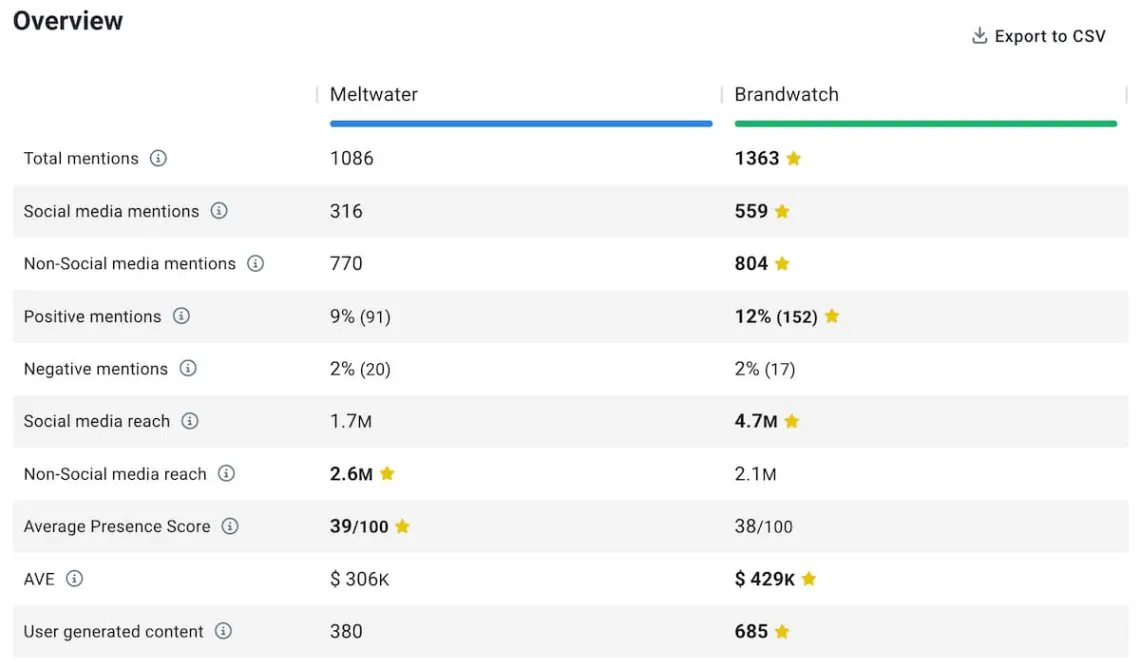The height and width of the screenshot is (669, 1140).
Task: Click the info icon next to Social media reach
Action: click(x=190, y=421)
